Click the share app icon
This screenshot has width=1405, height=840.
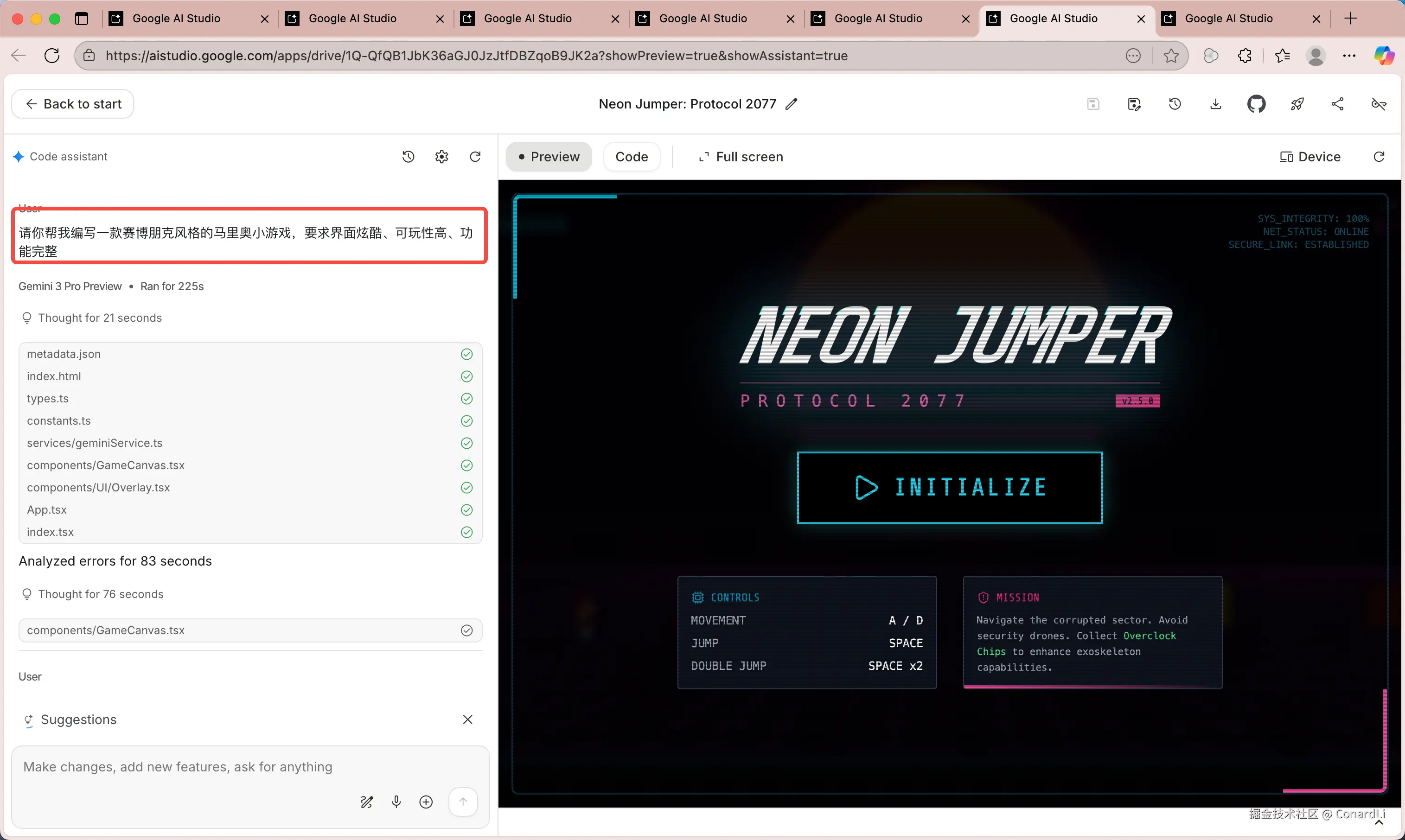[1338, 104]
